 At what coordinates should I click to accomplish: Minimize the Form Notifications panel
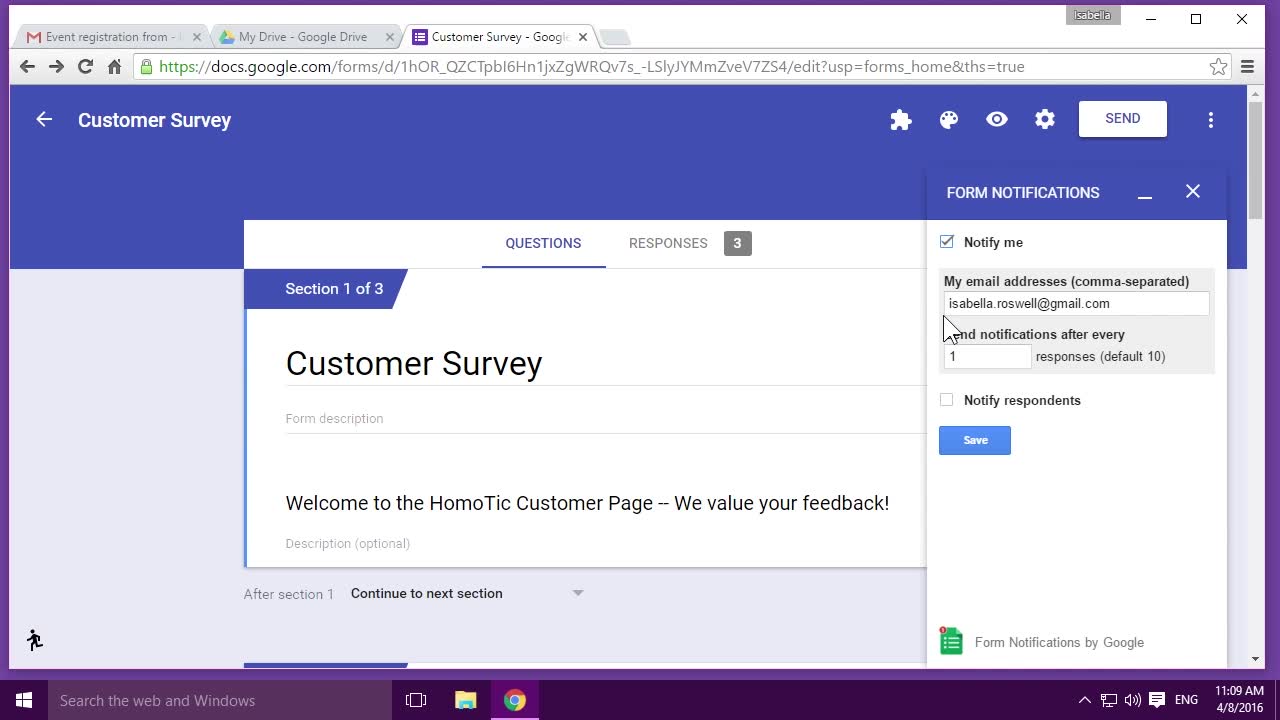[1145, 193]
